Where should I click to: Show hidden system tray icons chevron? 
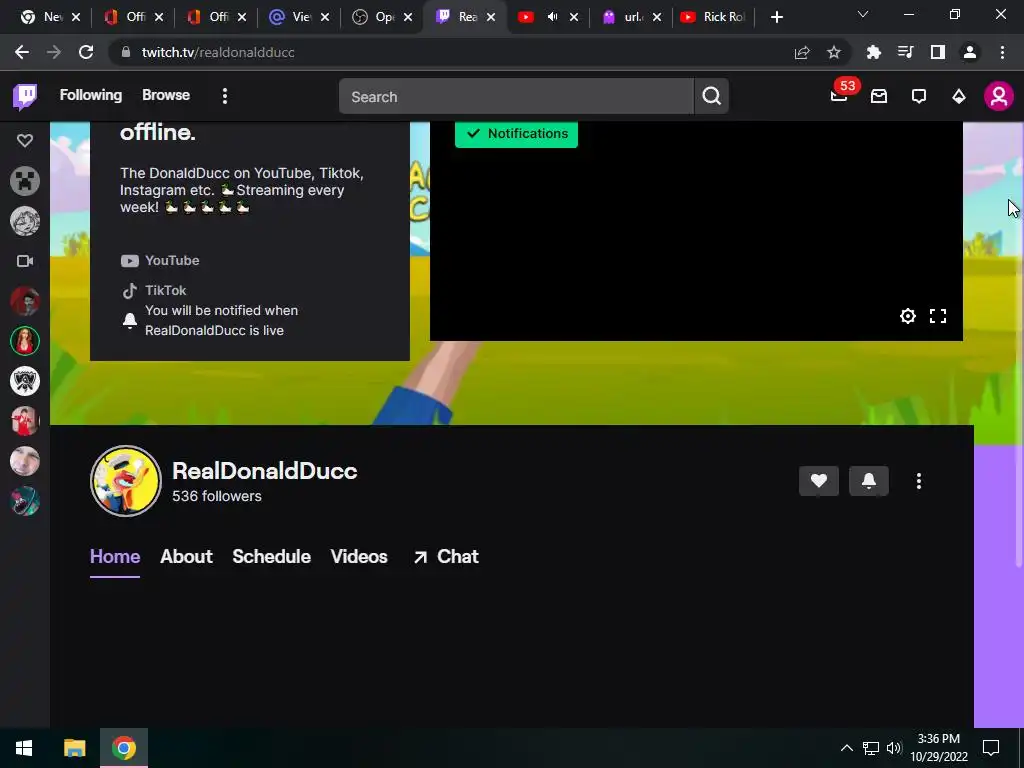[846, 748]
